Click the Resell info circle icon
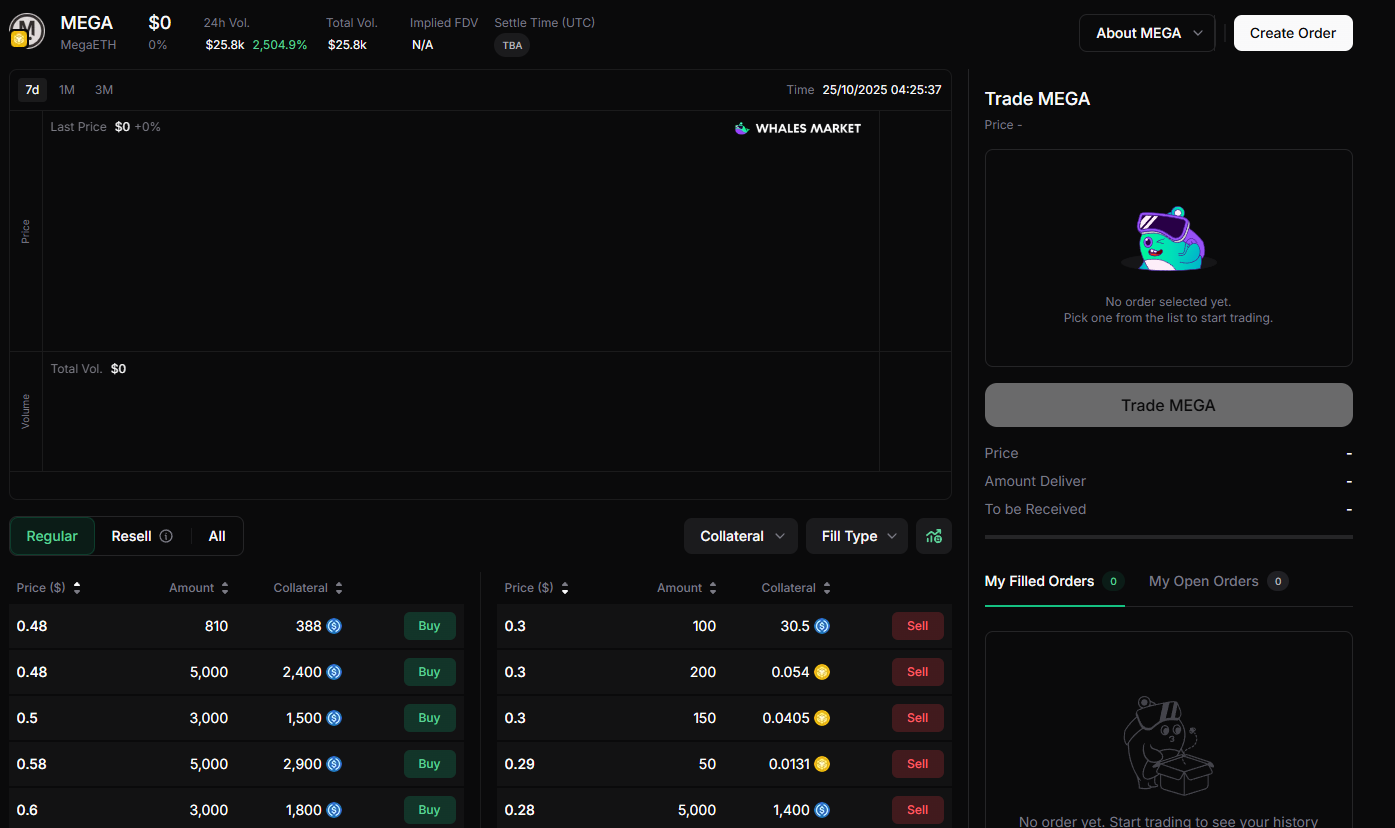The height and width of the screenshot is (828, 1395). coord(166,536)
